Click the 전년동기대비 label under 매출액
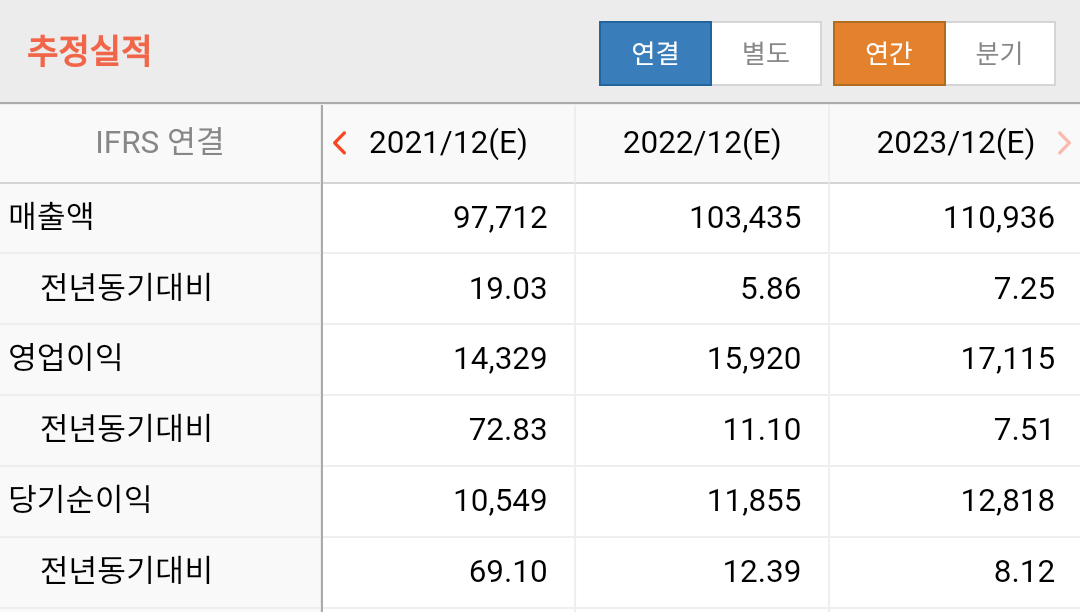 [x=126, y=288]
